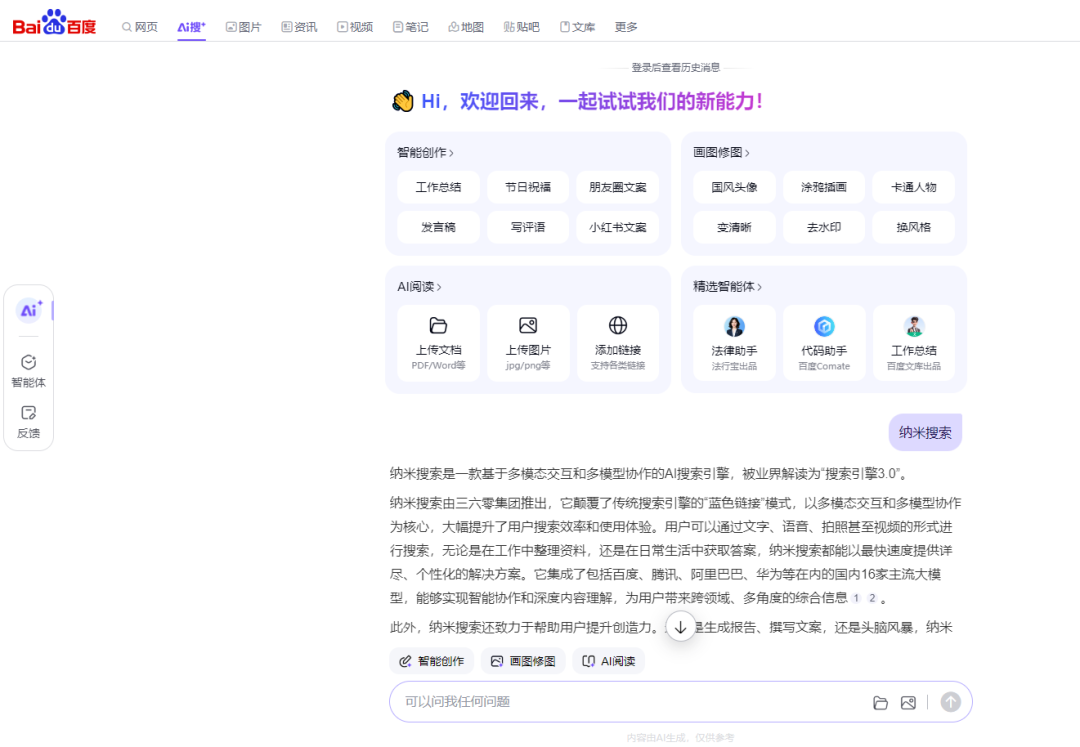Go to the 文库 tab
1080x747 pixels.
[x=577, y=27]
